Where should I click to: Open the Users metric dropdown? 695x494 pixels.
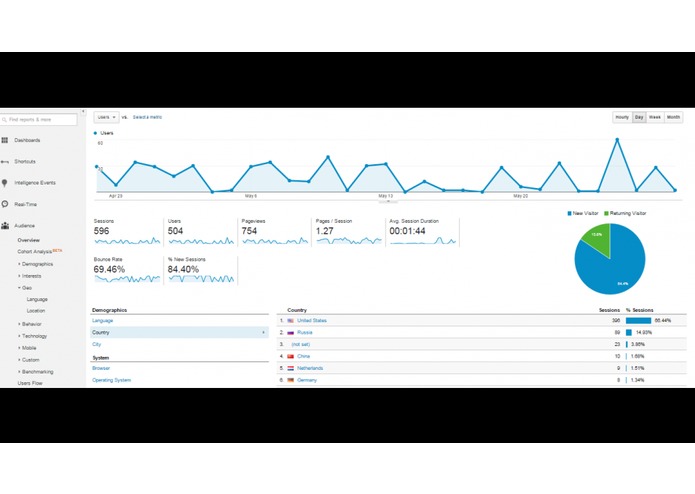106,117
